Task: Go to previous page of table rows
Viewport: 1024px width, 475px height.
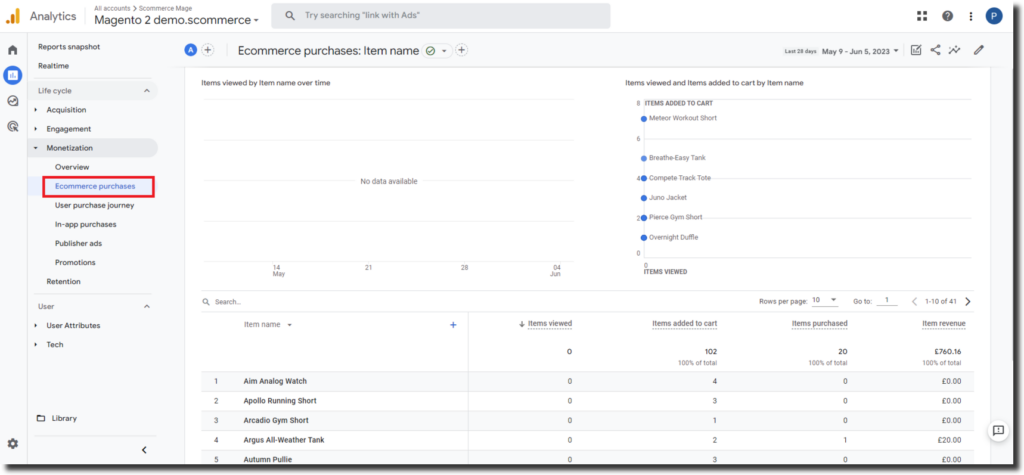Action: click(914, 301)
